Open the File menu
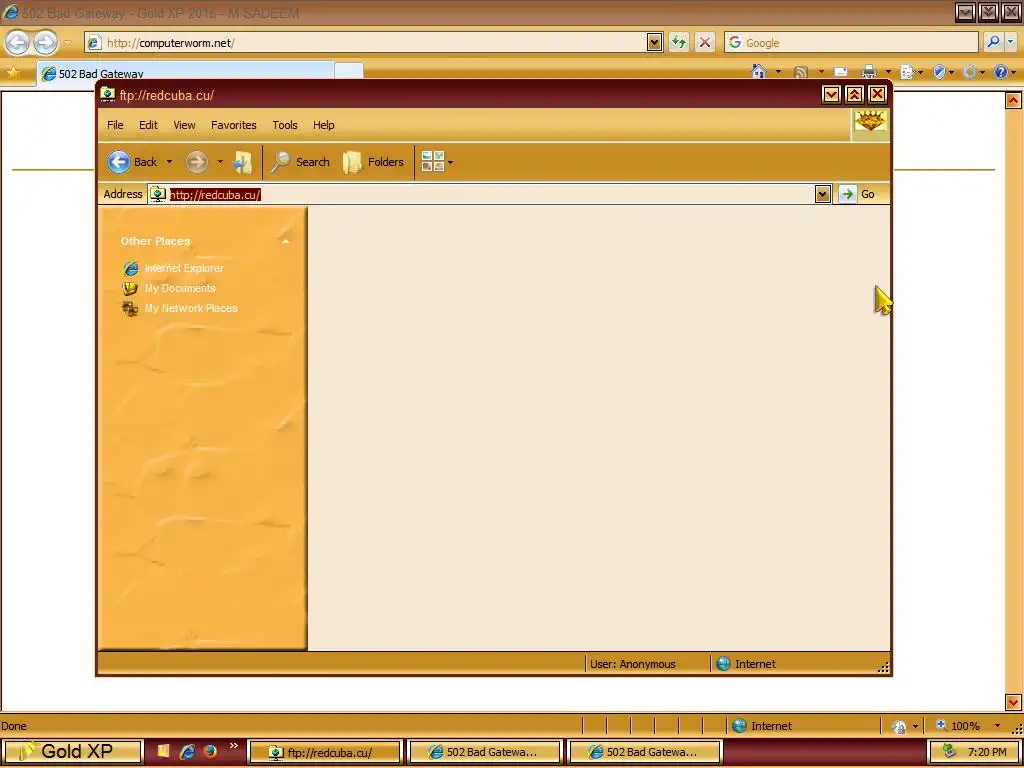This screenshot has height=768, width=1024. [x=115, y=125]
